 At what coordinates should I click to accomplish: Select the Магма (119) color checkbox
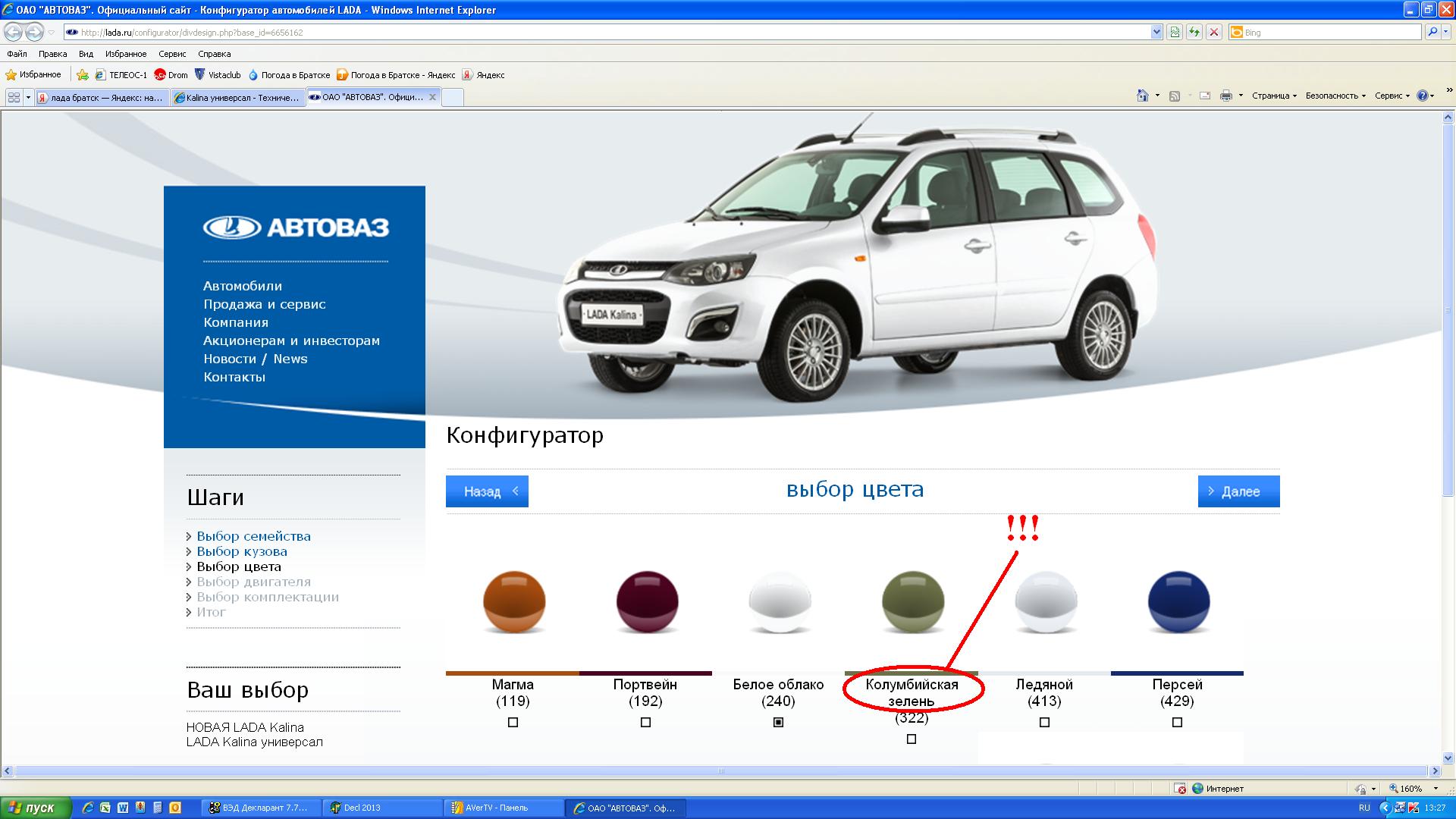(513, 722)
